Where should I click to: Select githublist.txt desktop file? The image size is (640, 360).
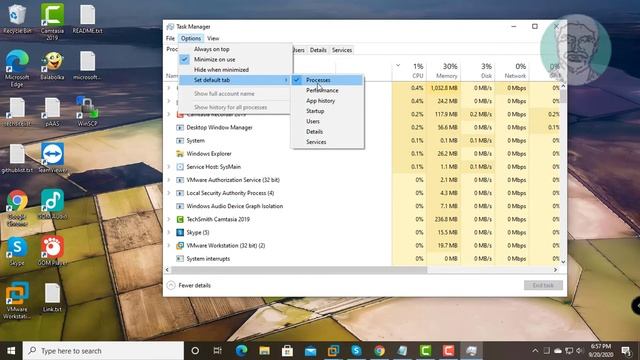coord(17,158)
